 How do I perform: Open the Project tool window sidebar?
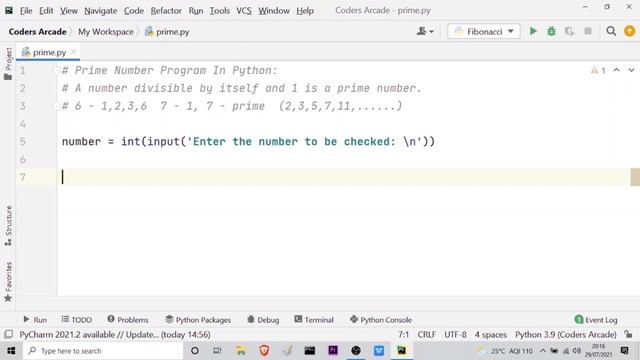[x=8, y=64]
